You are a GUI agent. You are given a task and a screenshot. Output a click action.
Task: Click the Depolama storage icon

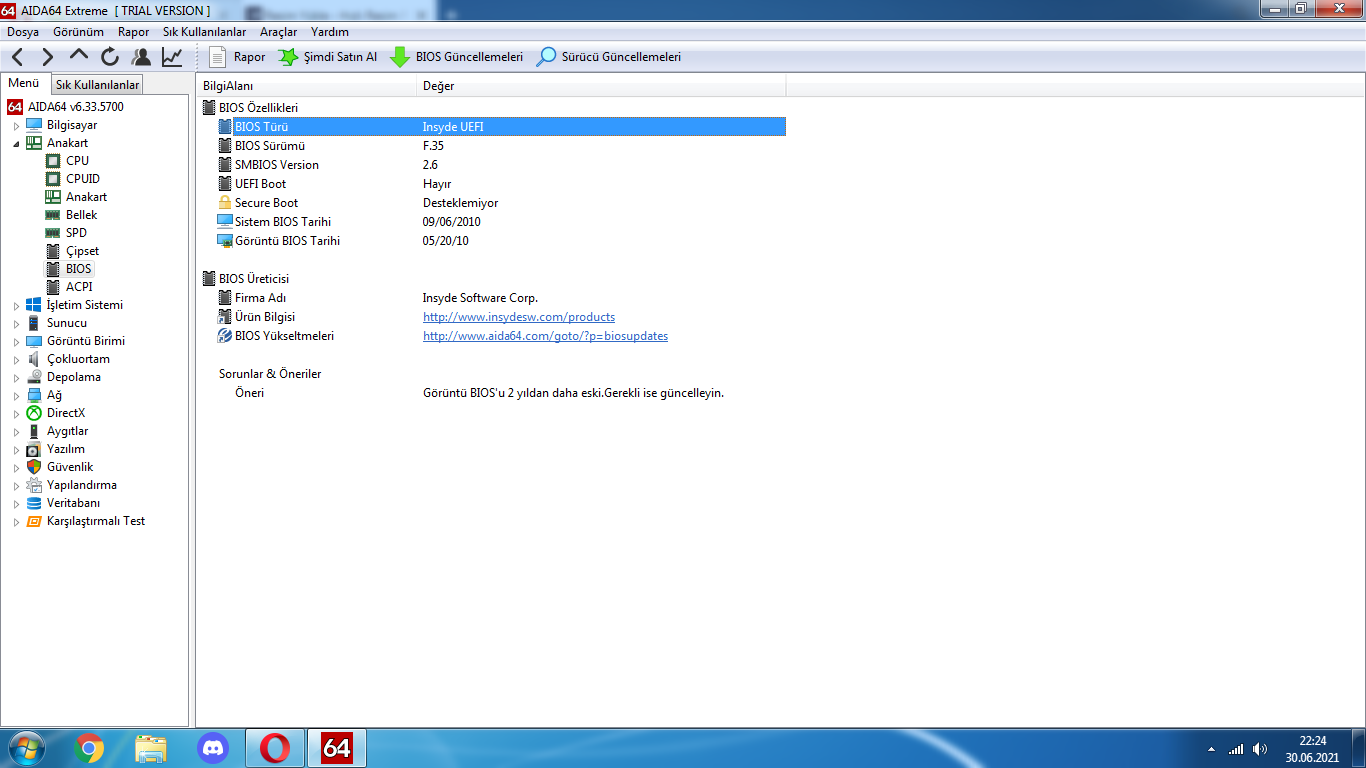pos(34,377)
